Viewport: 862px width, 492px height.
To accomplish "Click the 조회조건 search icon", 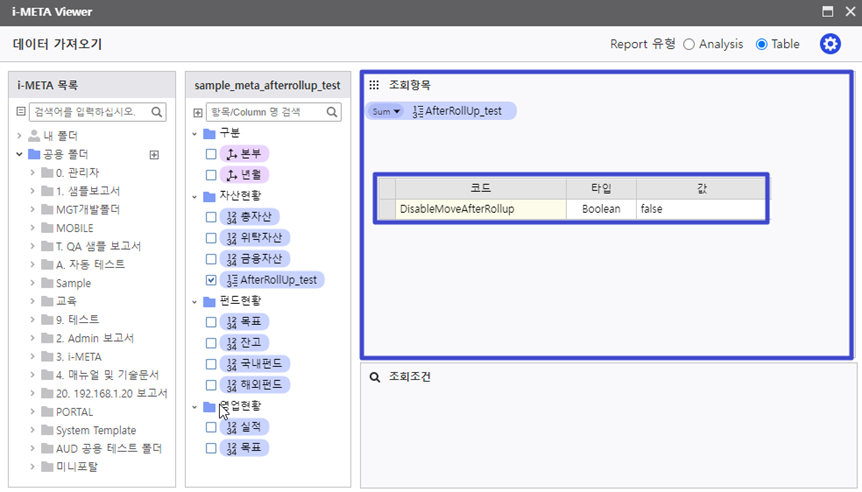I will (374, 378).
